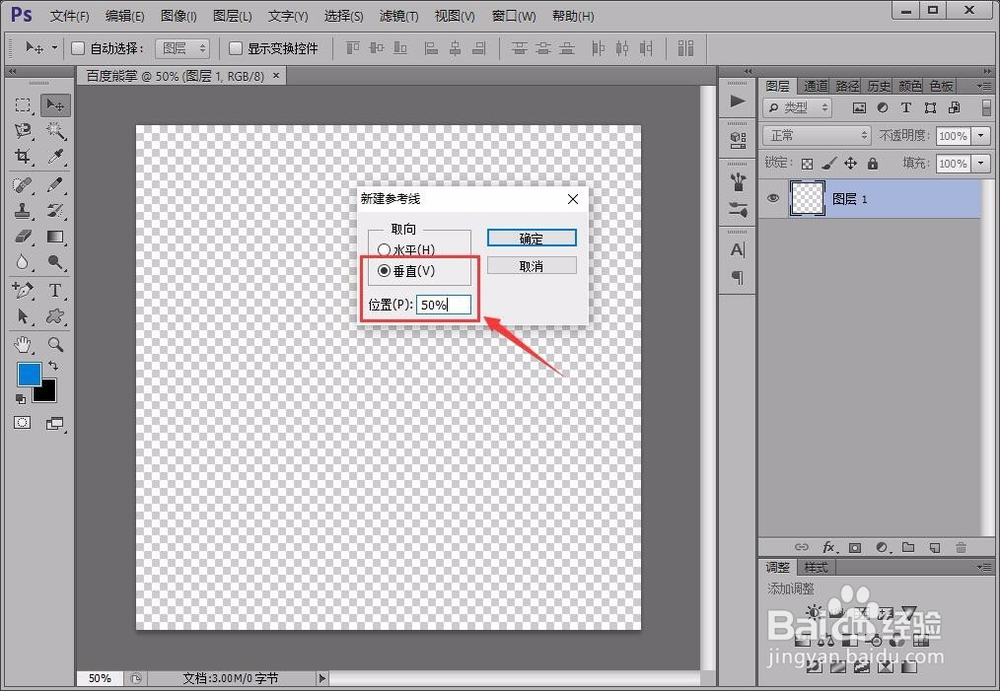Select the Pen tool
The image size is (1000, 691).
click(23, 290)
